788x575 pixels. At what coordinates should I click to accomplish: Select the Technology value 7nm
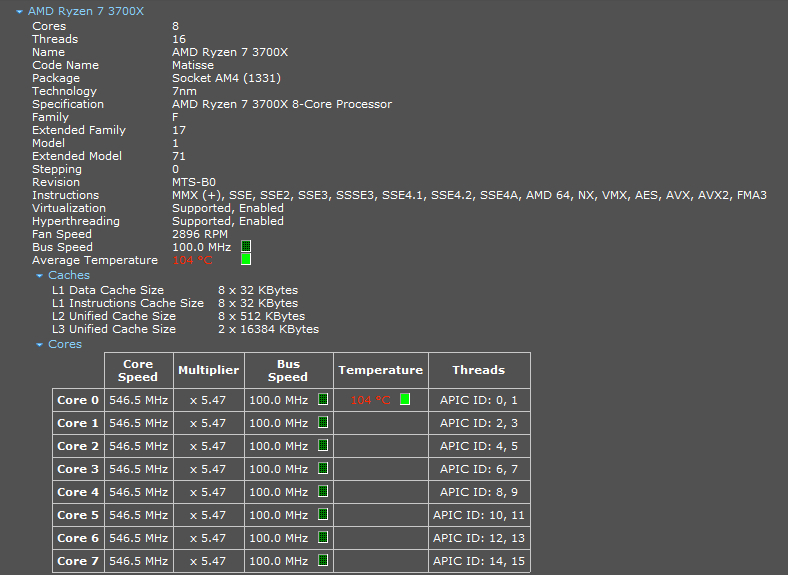(184, 91)
